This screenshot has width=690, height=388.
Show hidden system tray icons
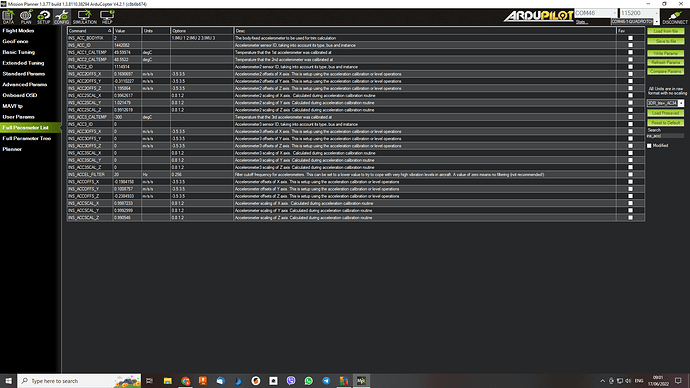point(602,381)
